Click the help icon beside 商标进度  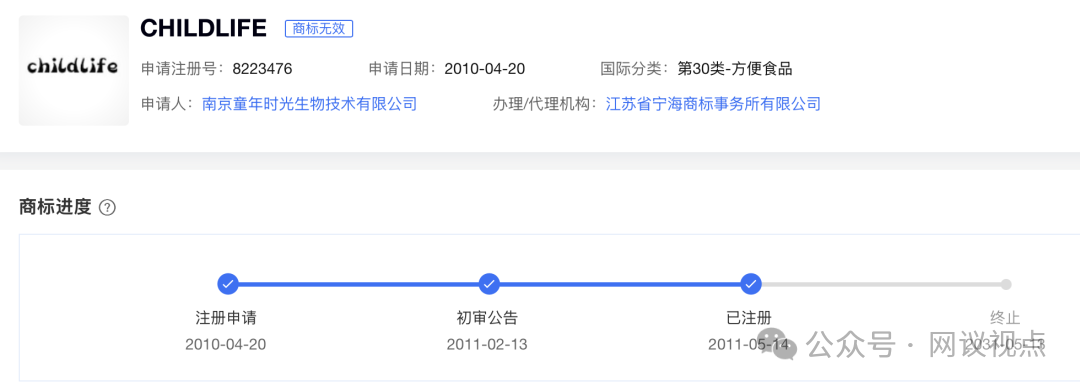click(x=107, y=207)
